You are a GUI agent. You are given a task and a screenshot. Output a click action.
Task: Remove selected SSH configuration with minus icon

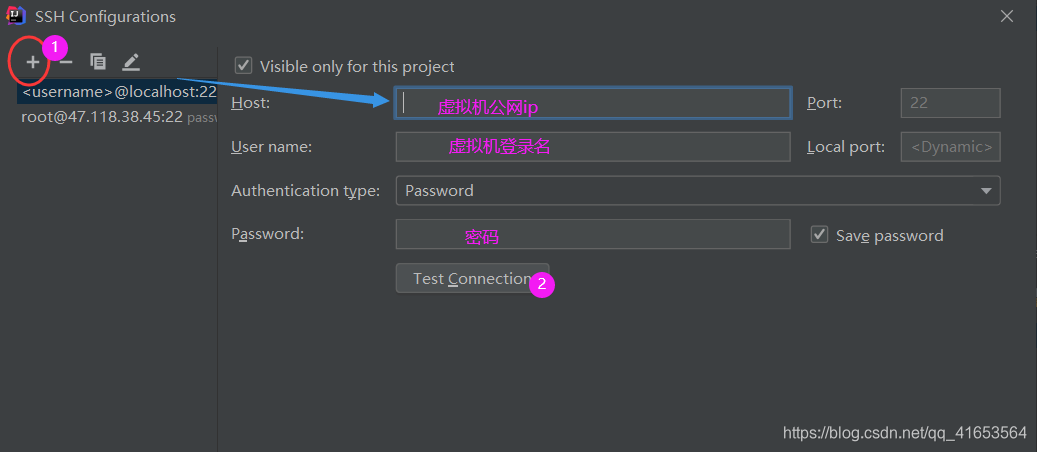tap(65, 62)
